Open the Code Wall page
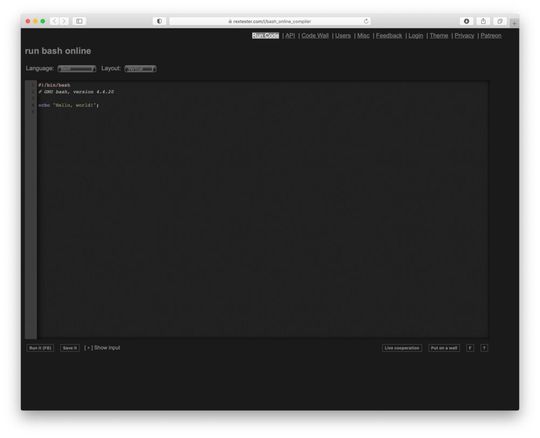Screen dimensions: 540x438 click(x=315, y=35)
